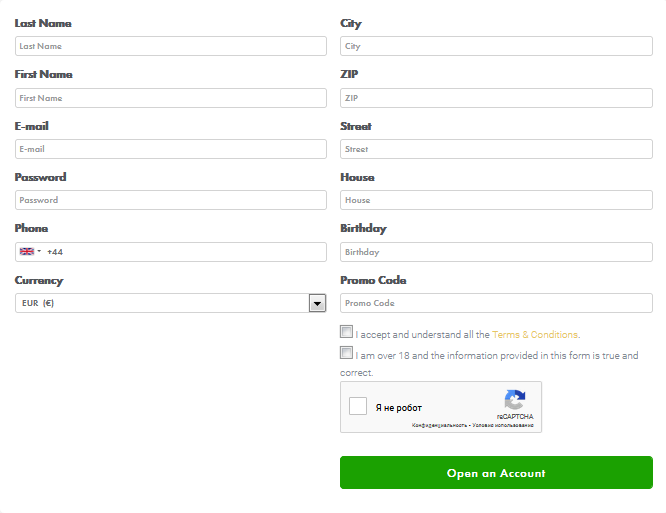This screenshot has width=666, height=513.
Task: Focus the Password field
Action: click(x=171, y=200)
